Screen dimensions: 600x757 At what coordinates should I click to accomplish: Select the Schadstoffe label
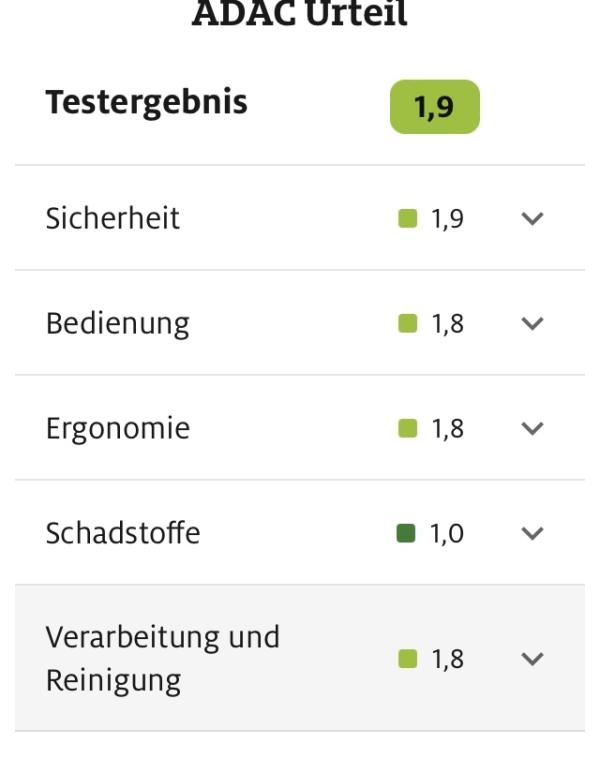tap(123, 534)
